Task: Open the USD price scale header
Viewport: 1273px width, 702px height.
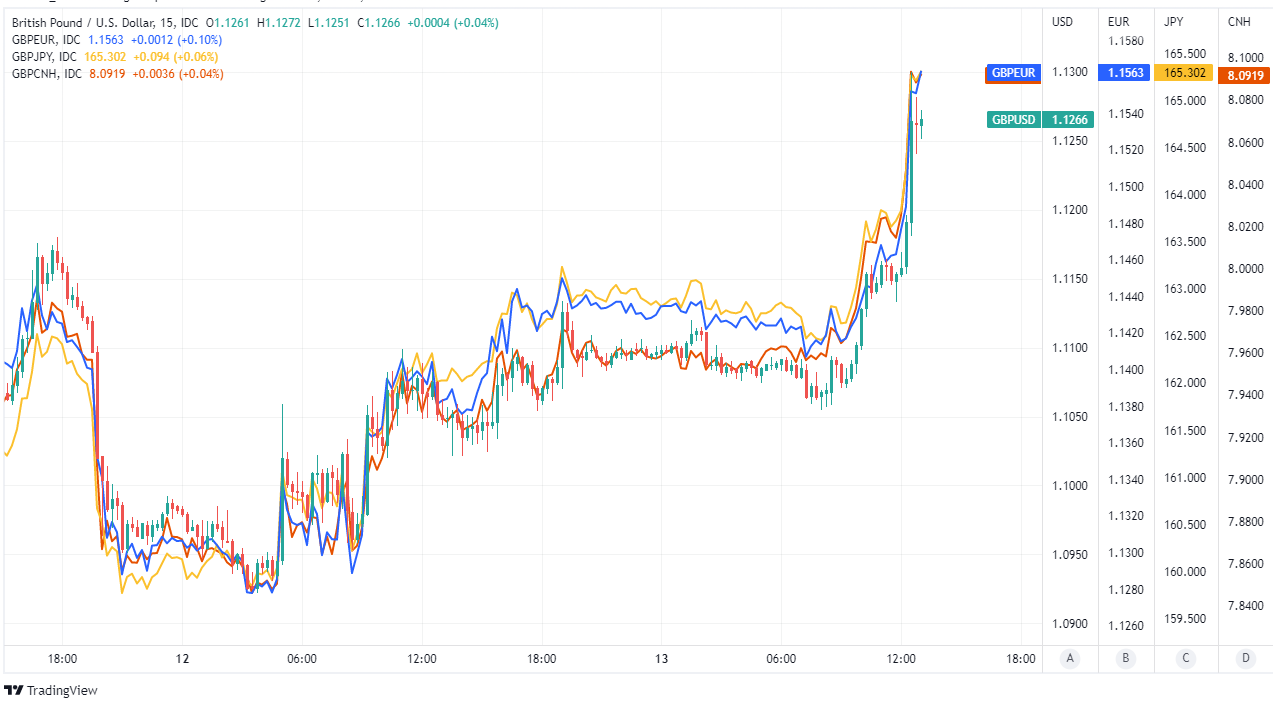Action: (x=1062, y=22)
